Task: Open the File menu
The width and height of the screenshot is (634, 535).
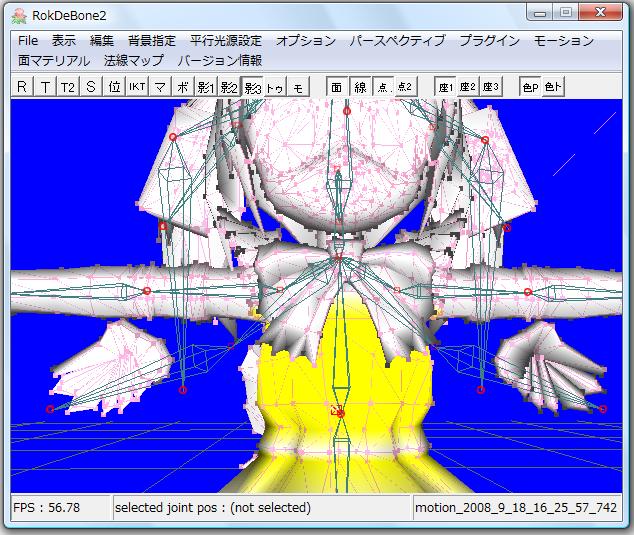Action: [x=28, y=41]
